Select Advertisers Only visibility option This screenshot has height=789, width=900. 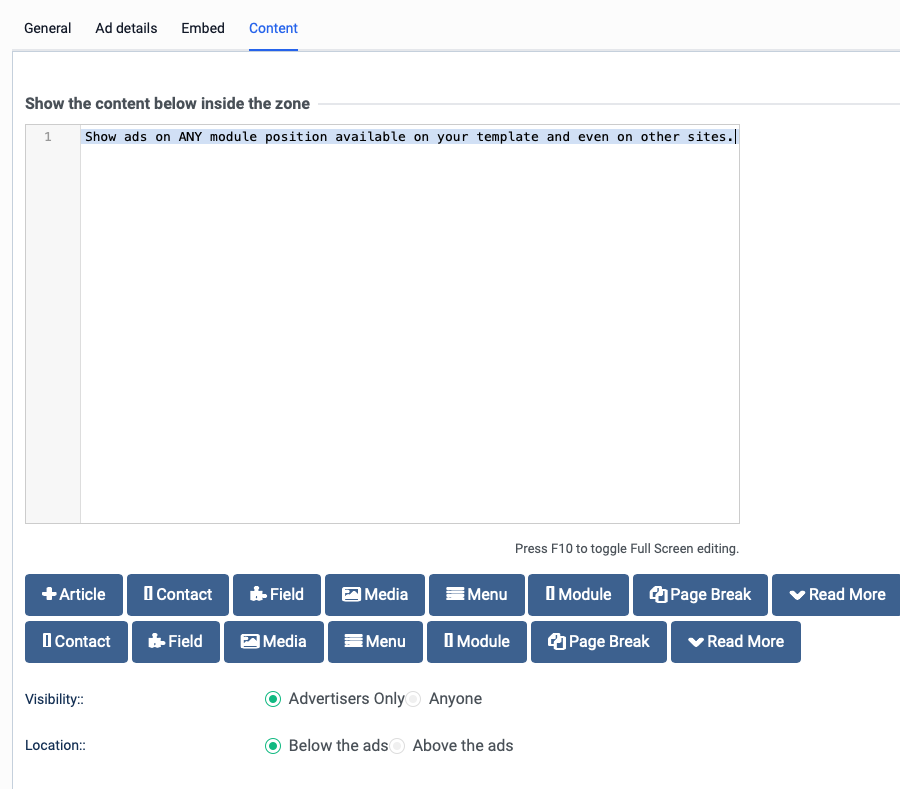coord(273,699)
